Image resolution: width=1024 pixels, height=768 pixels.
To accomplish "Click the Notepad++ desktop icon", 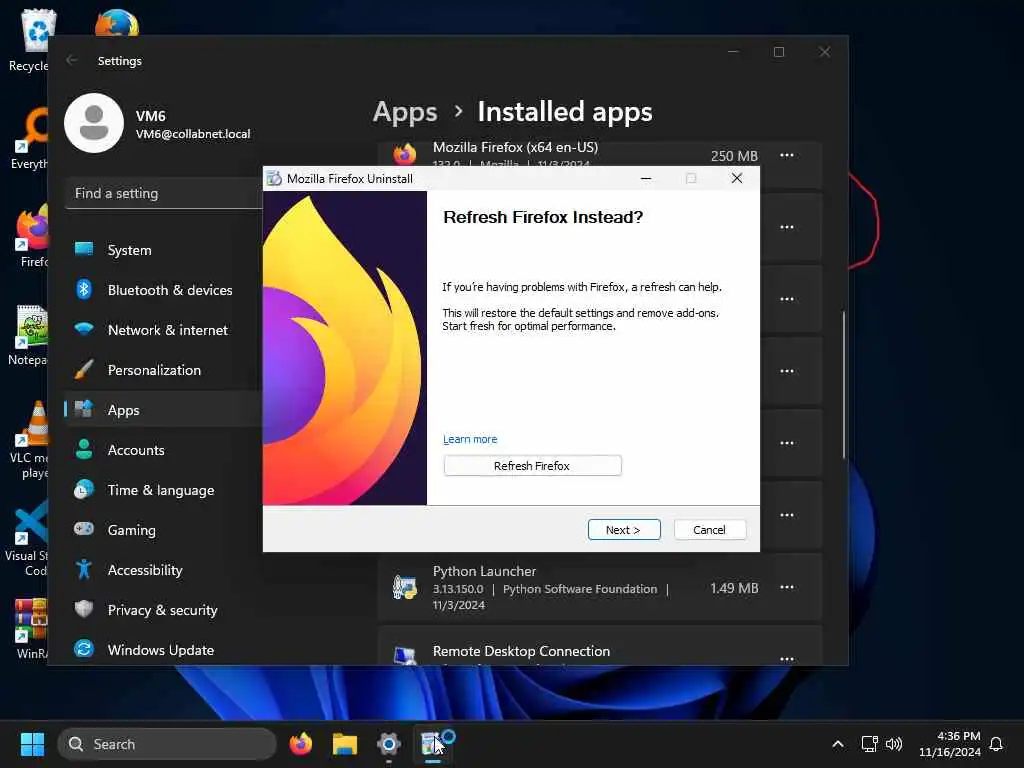I will click(x=30, y=335).
